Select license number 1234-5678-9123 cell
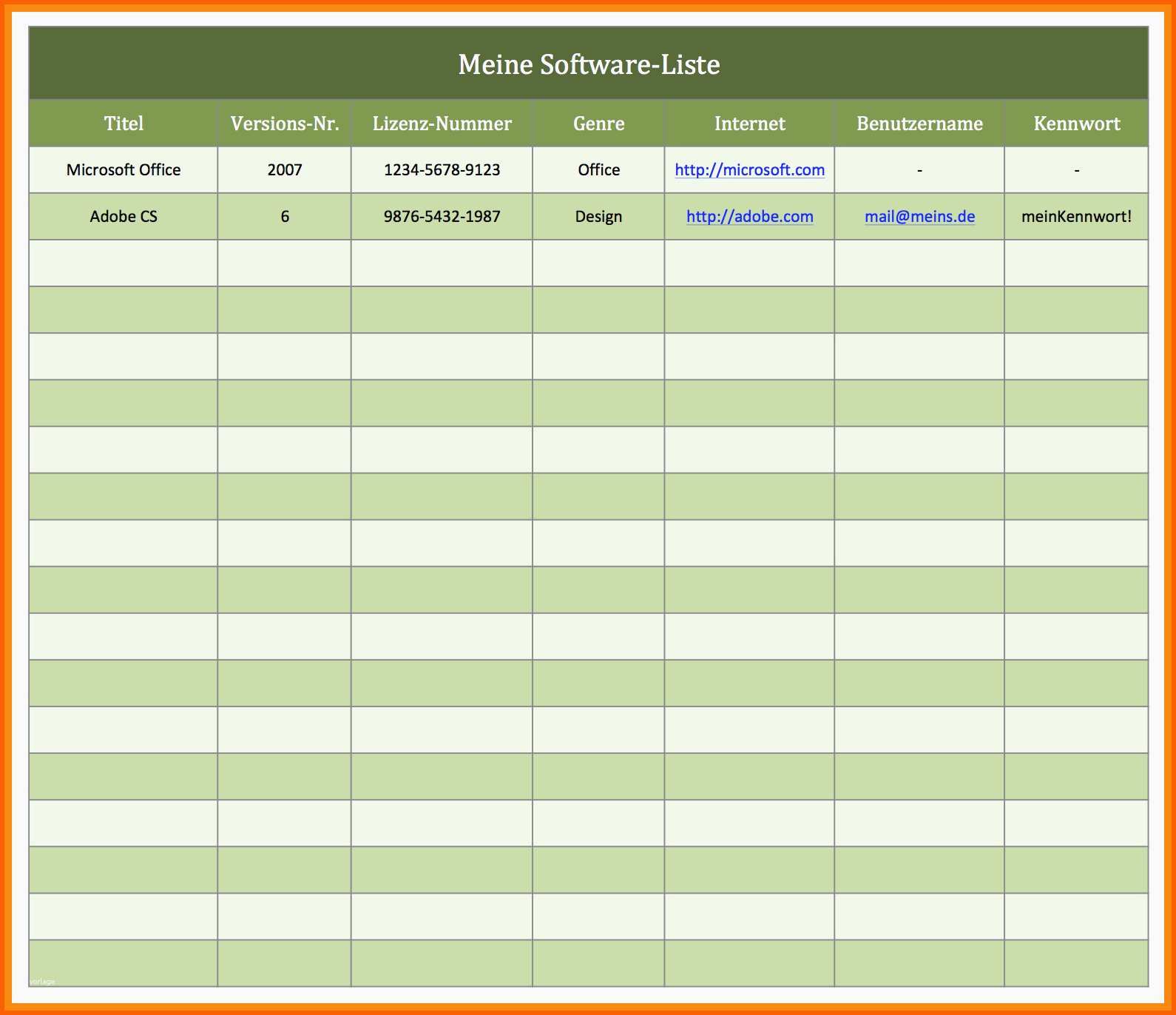 pos(442,170)
